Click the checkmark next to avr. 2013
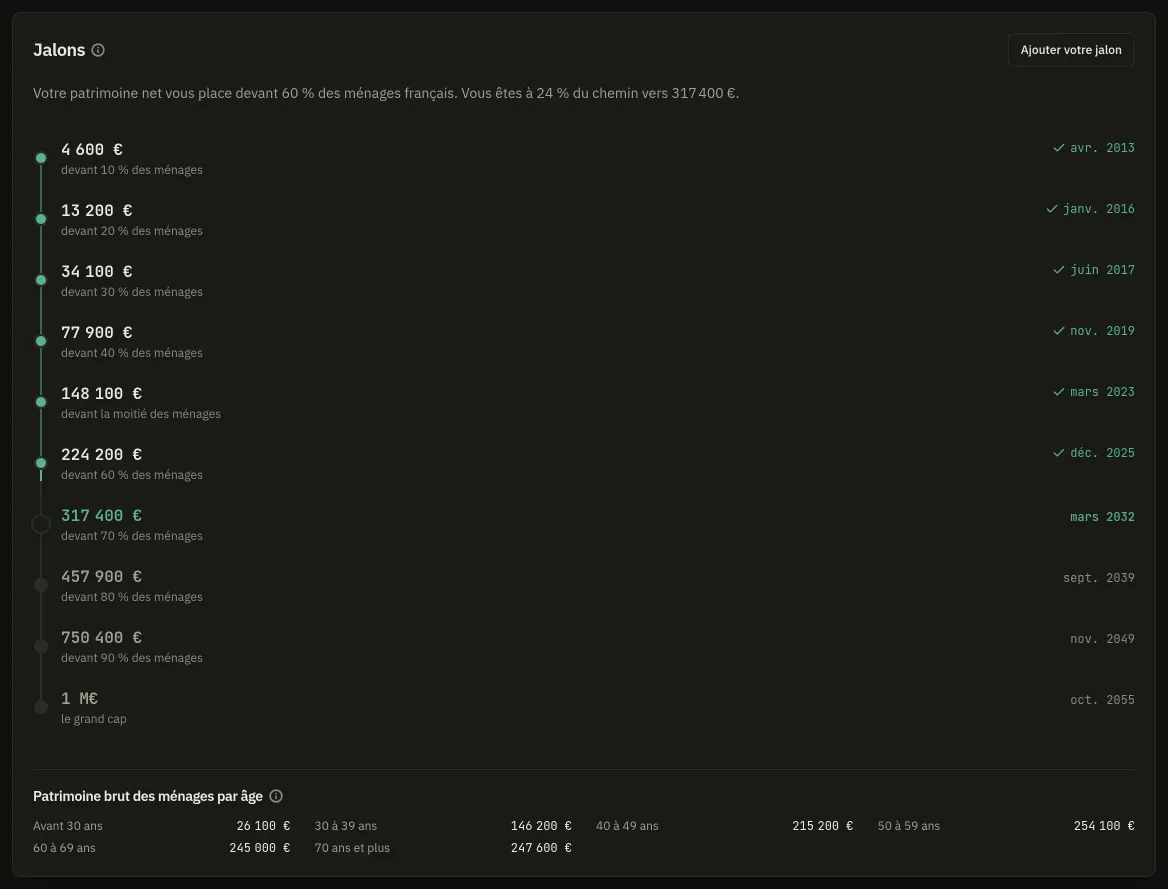 click(x=1058, y=148)
